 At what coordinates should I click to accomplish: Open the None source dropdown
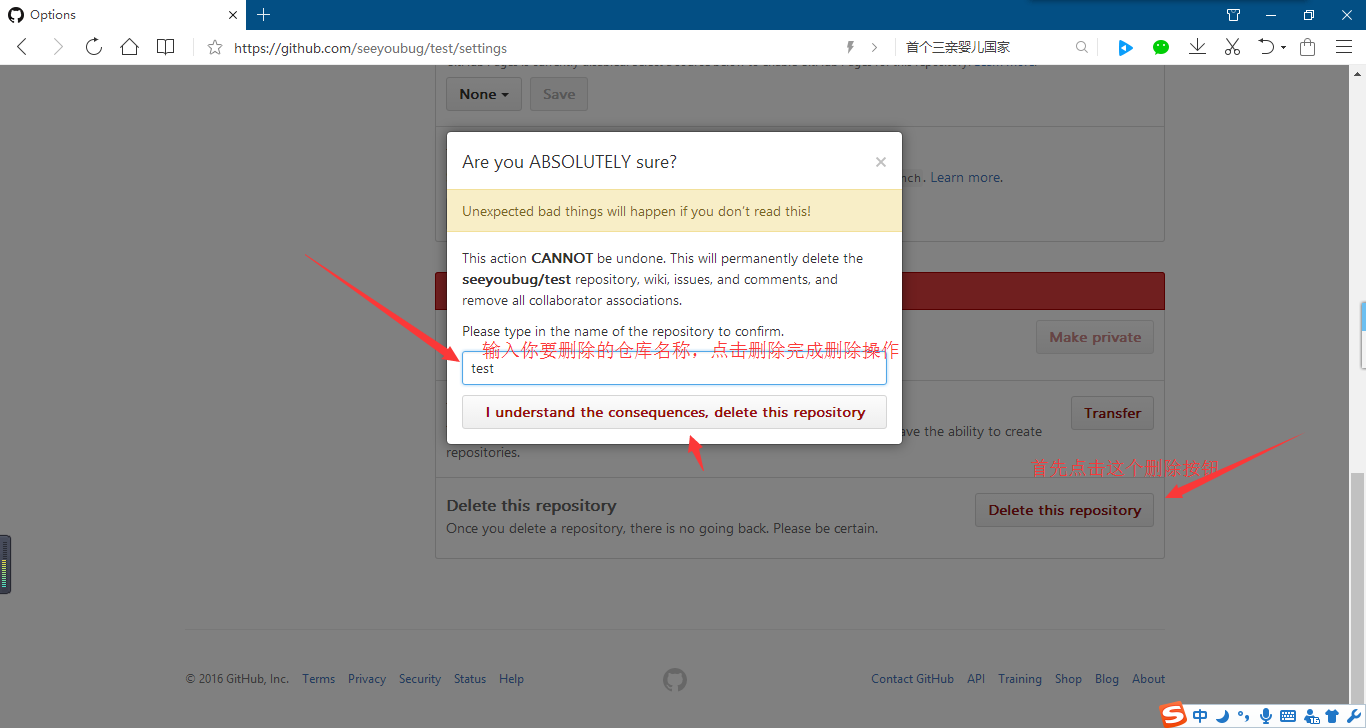pos(484,94)
